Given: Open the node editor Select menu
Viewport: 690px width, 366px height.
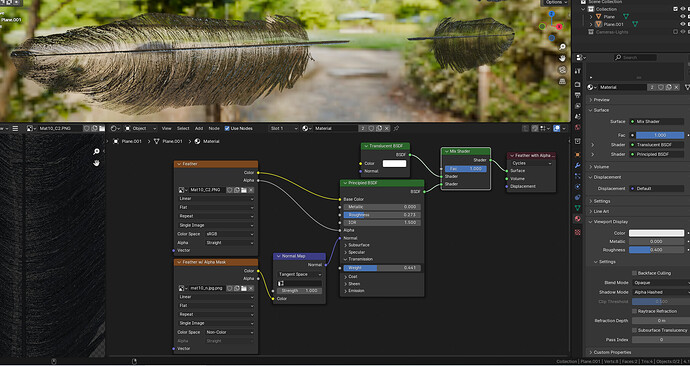Looking at the screenshot, I should [x=183, y=128].
